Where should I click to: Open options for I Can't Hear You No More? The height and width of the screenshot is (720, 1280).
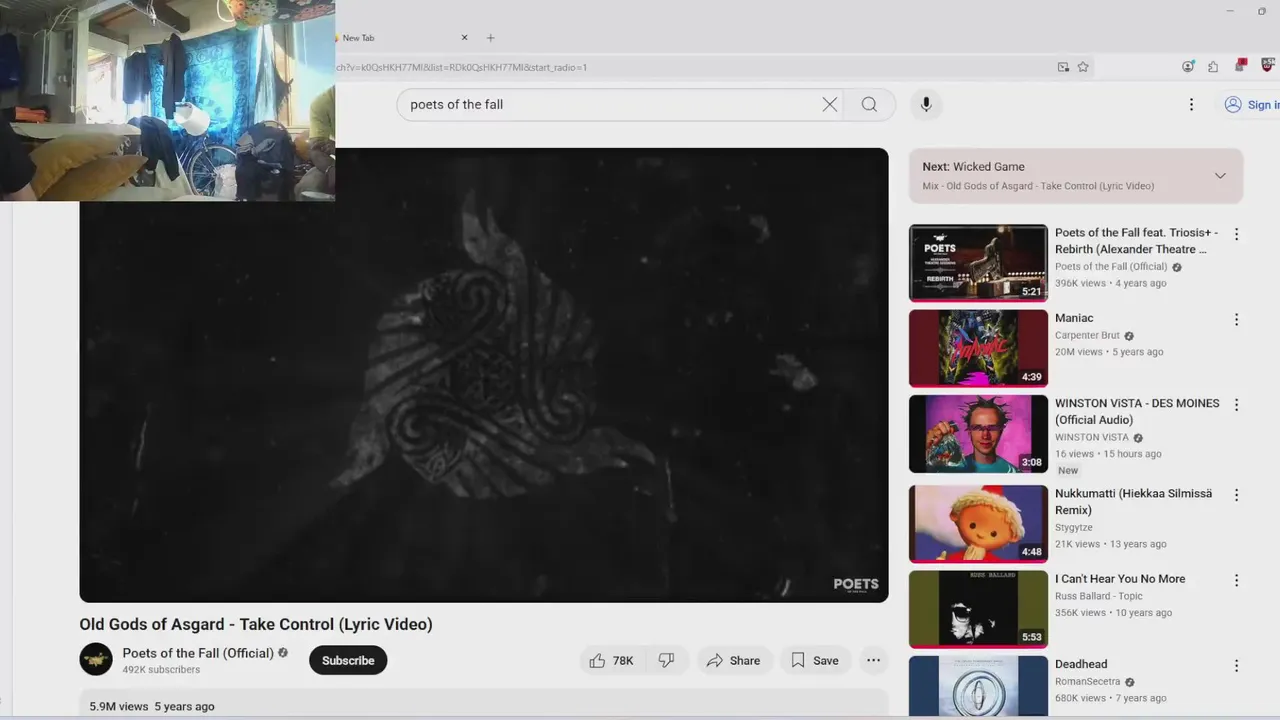1236,580
